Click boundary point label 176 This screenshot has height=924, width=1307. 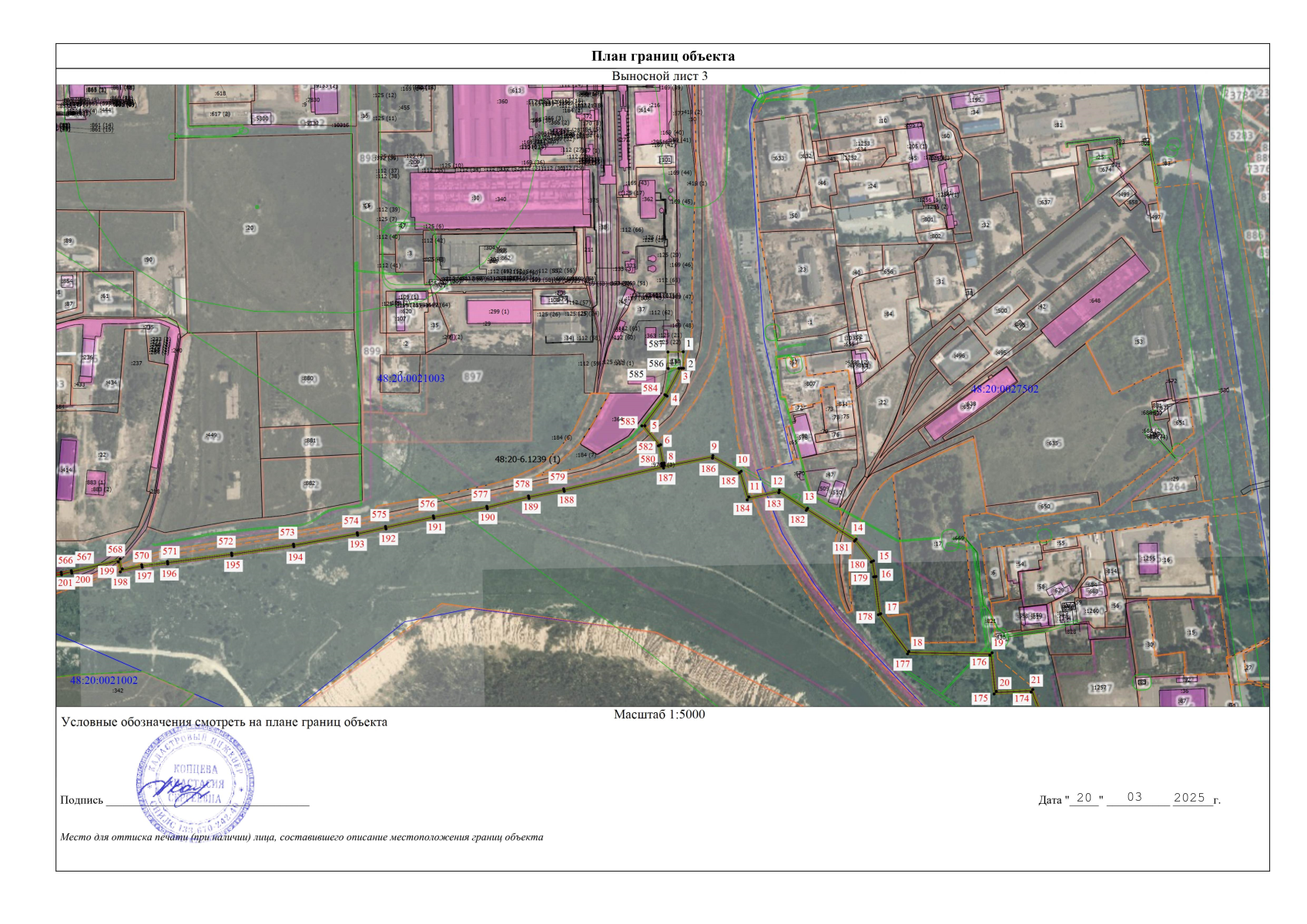(979, 662)
